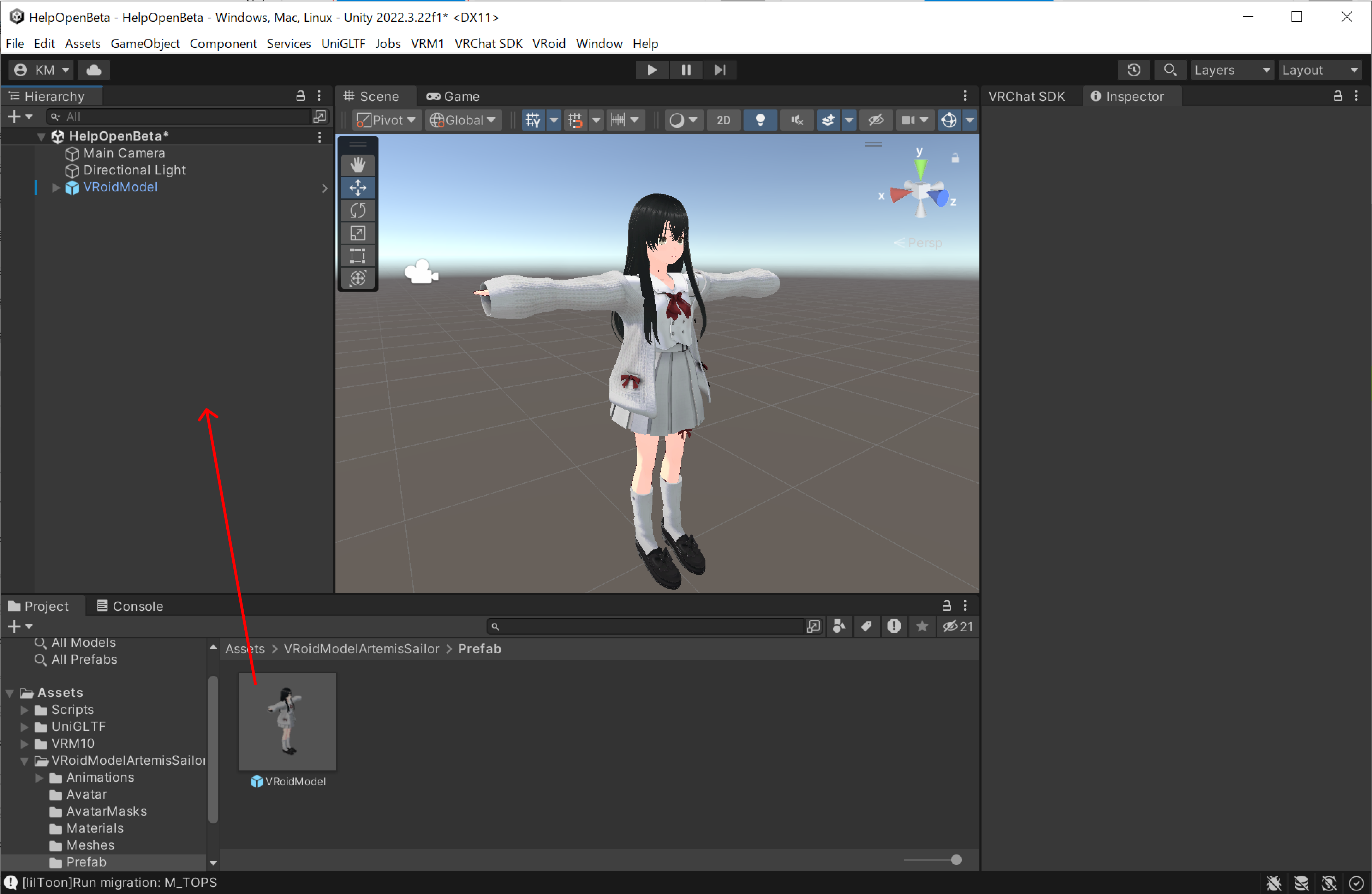Open the Layout dropdown
This screenshot has width=1372, height=894.
1319,70
